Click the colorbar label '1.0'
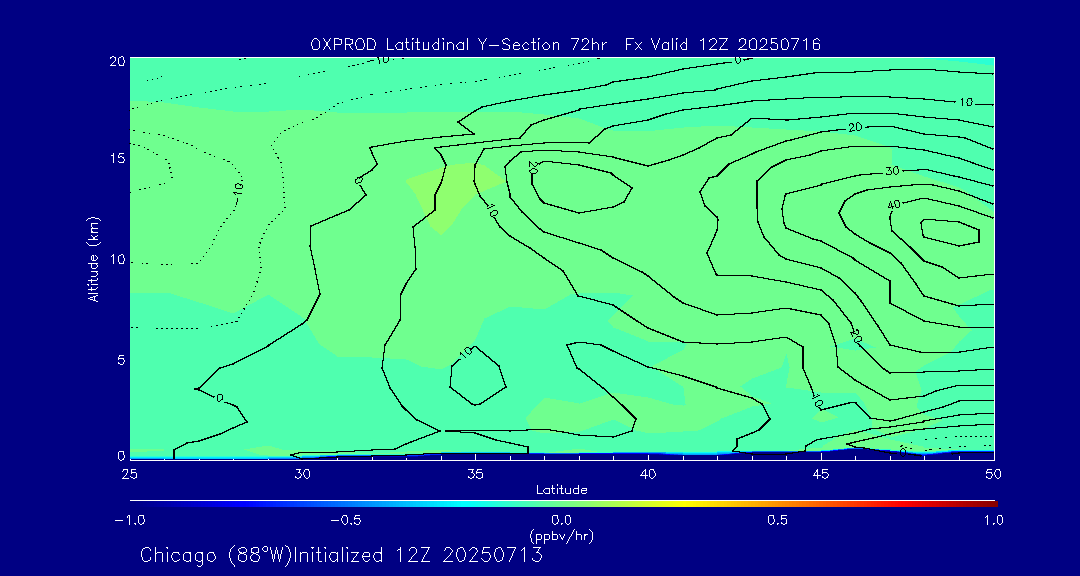1080x576 pixels. [994, 520]
